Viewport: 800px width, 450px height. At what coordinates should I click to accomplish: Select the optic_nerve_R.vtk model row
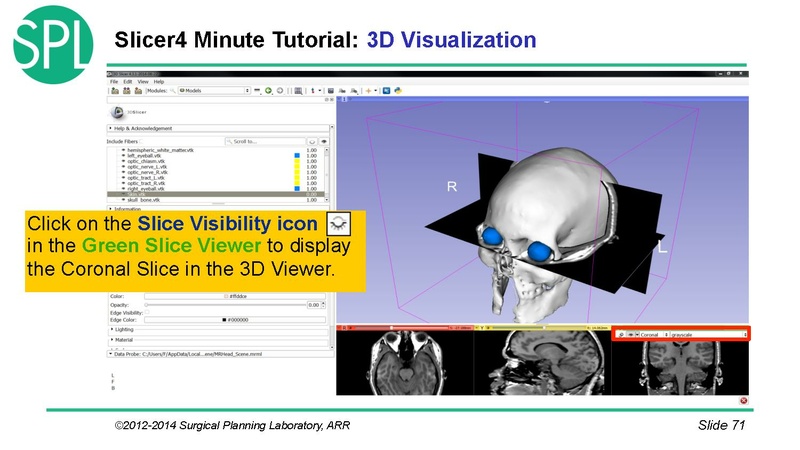pos(215,172)
